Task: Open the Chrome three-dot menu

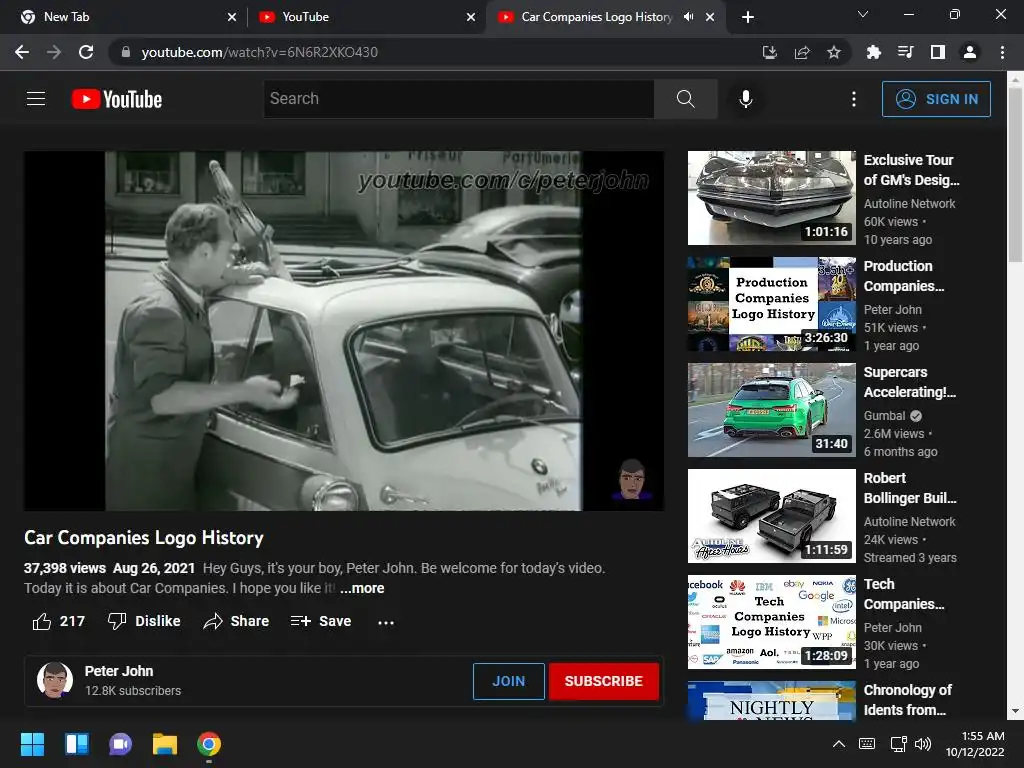Action: click(1002, 52)
